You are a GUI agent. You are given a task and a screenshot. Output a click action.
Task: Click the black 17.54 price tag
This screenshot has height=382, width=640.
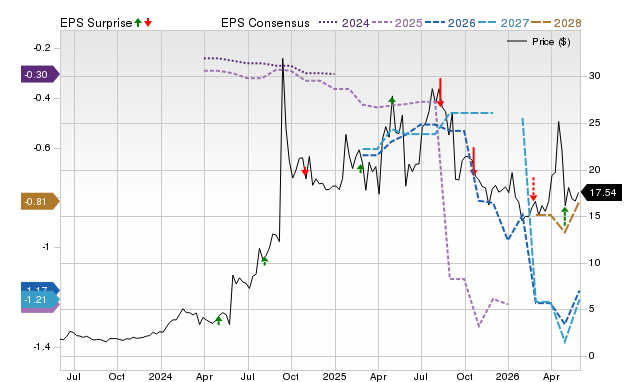601,193
